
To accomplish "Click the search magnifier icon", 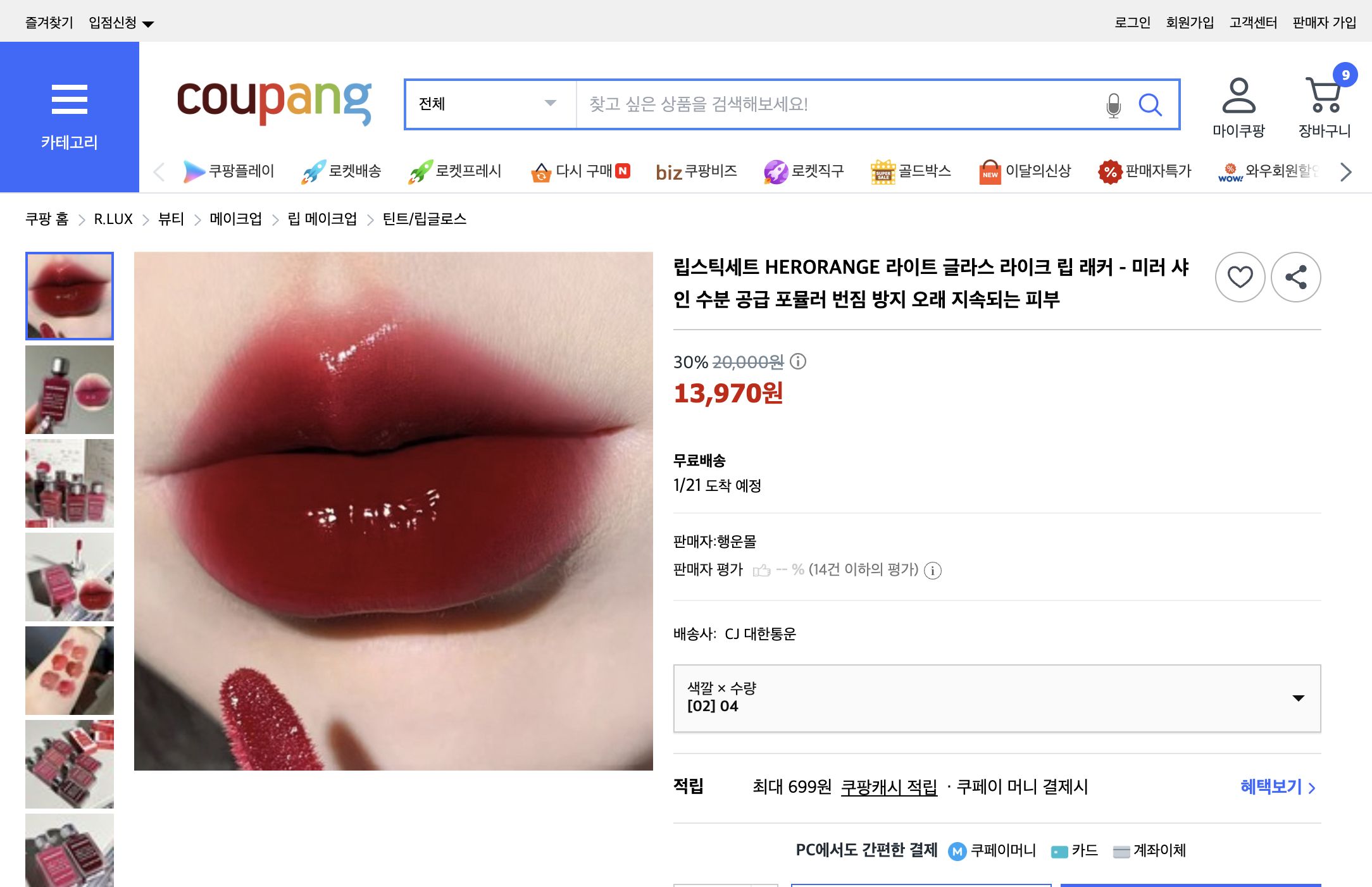I will (x=1151, y=105).
